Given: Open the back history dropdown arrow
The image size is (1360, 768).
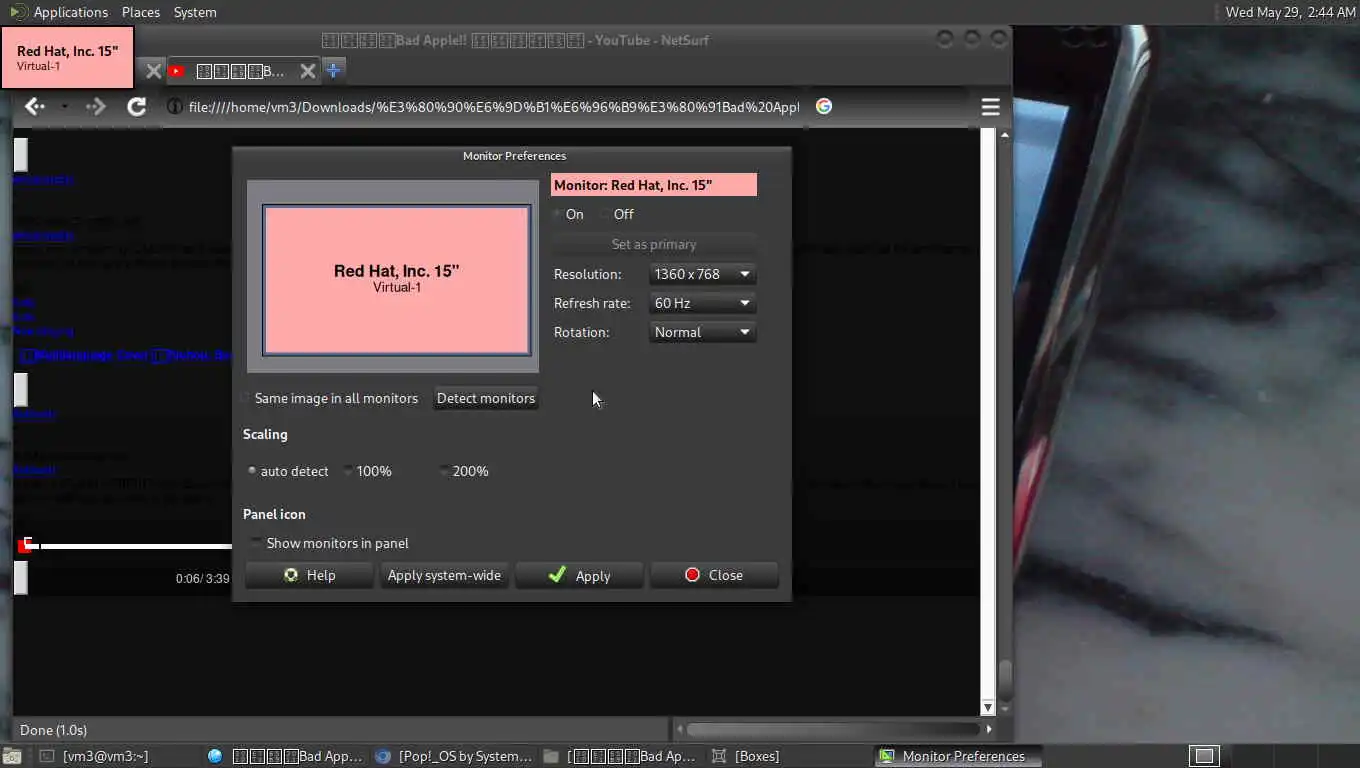Looking at the screenshot, I should (64, 106).
